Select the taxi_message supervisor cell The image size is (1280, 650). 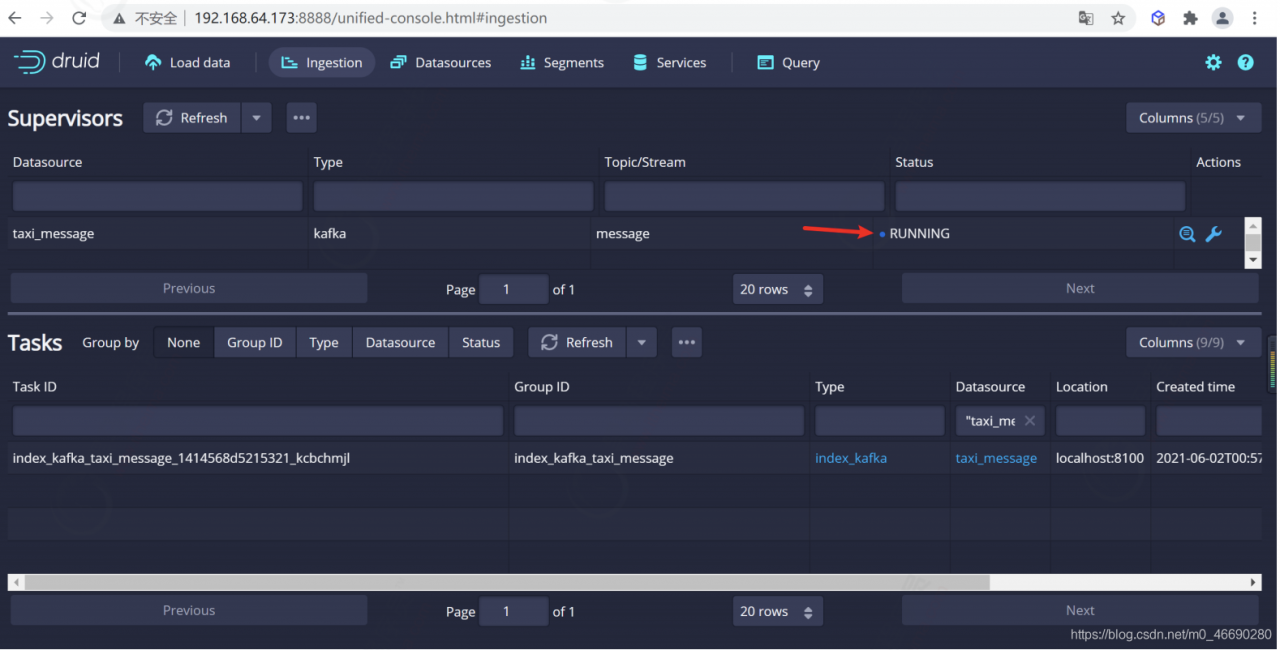click(54, 233)
